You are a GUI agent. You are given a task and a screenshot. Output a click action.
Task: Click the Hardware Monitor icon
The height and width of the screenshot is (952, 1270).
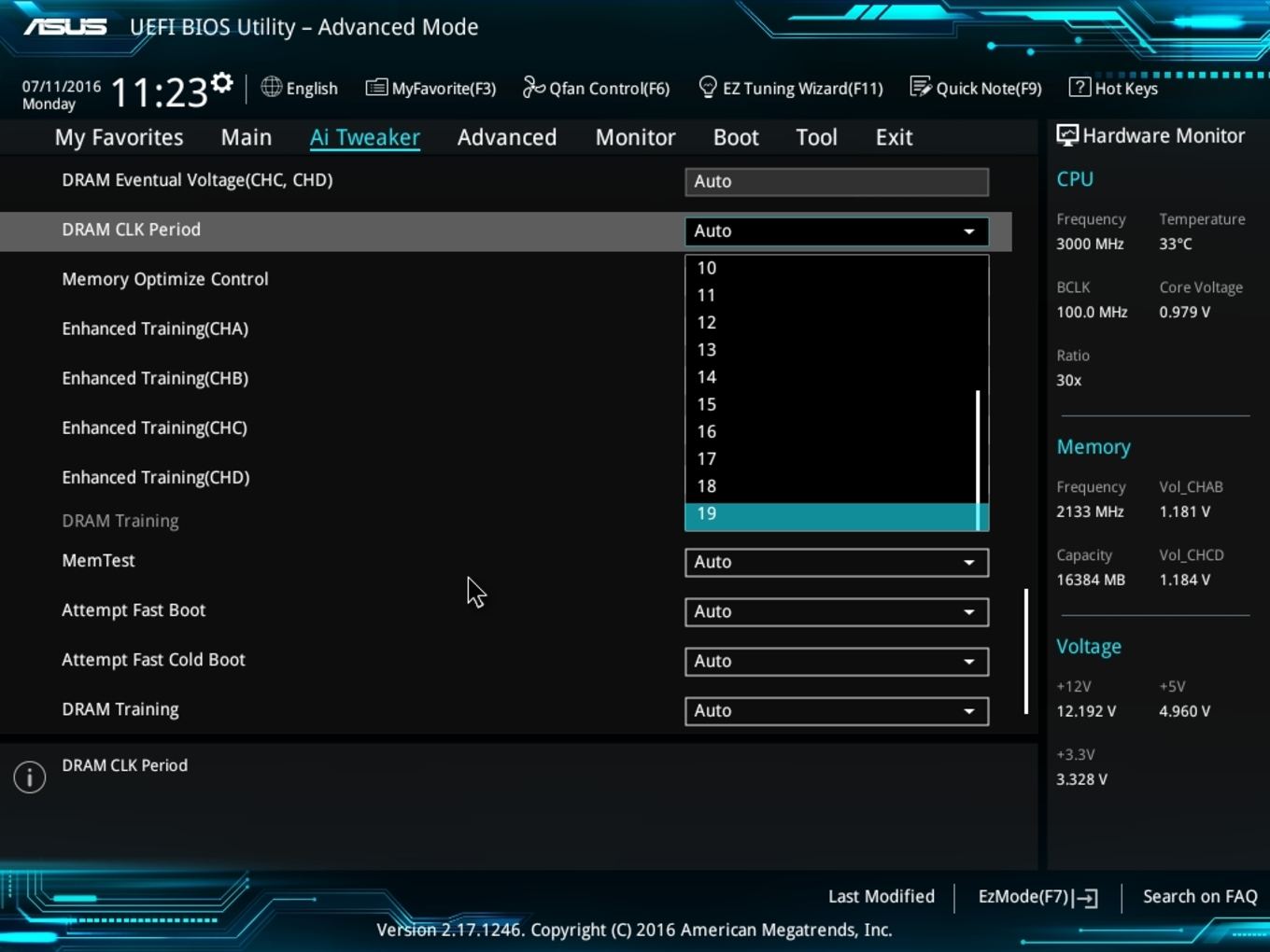pyautogui.click(x=1067, y=135)
